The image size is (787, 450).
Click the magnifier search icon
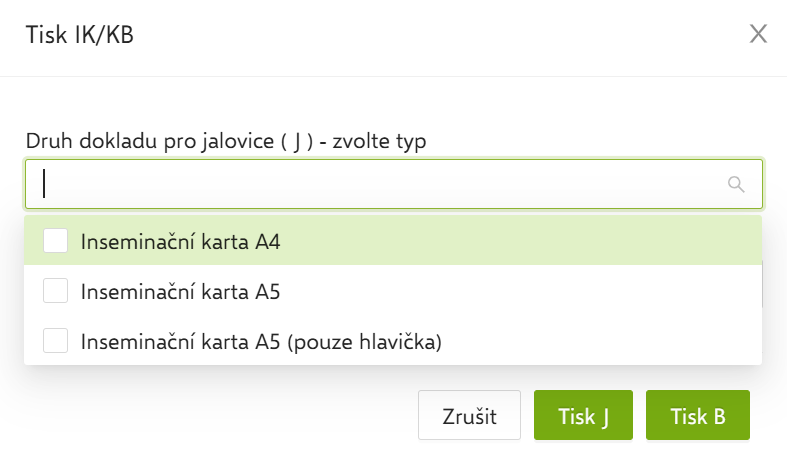pyautogui.click(x=736, y=184)
